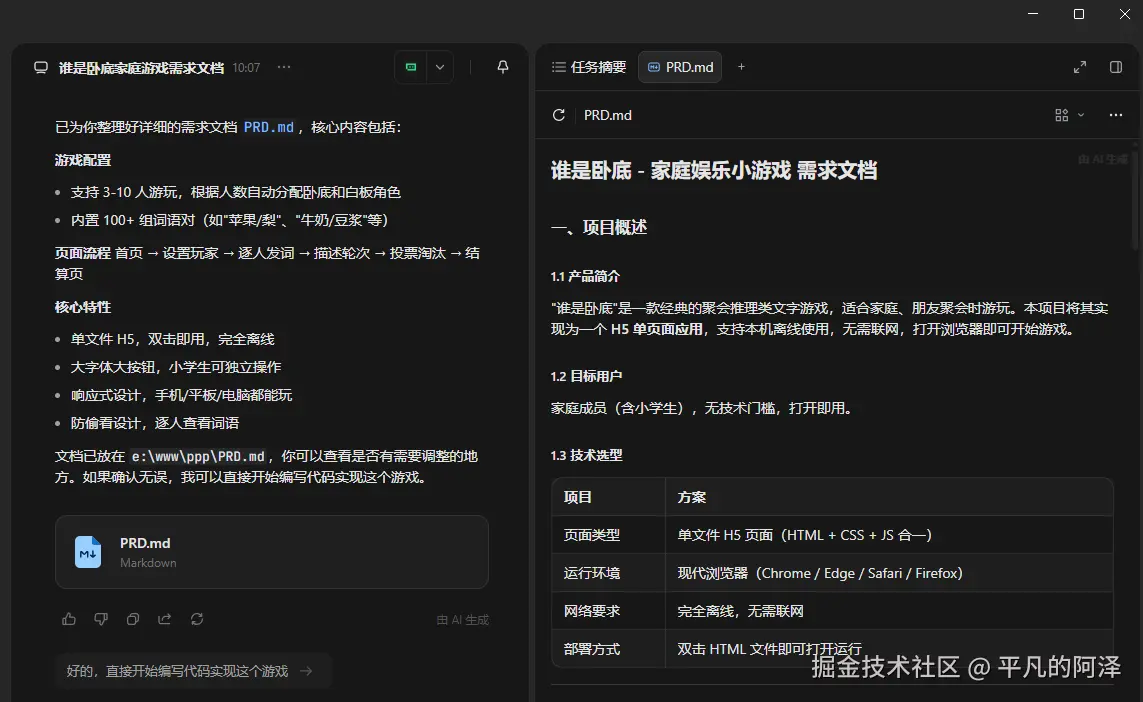Click the 由 AI 生成 label under message
Image resolution: width=1143 pixels, height=702 pixels.
[x=463, y=620]
